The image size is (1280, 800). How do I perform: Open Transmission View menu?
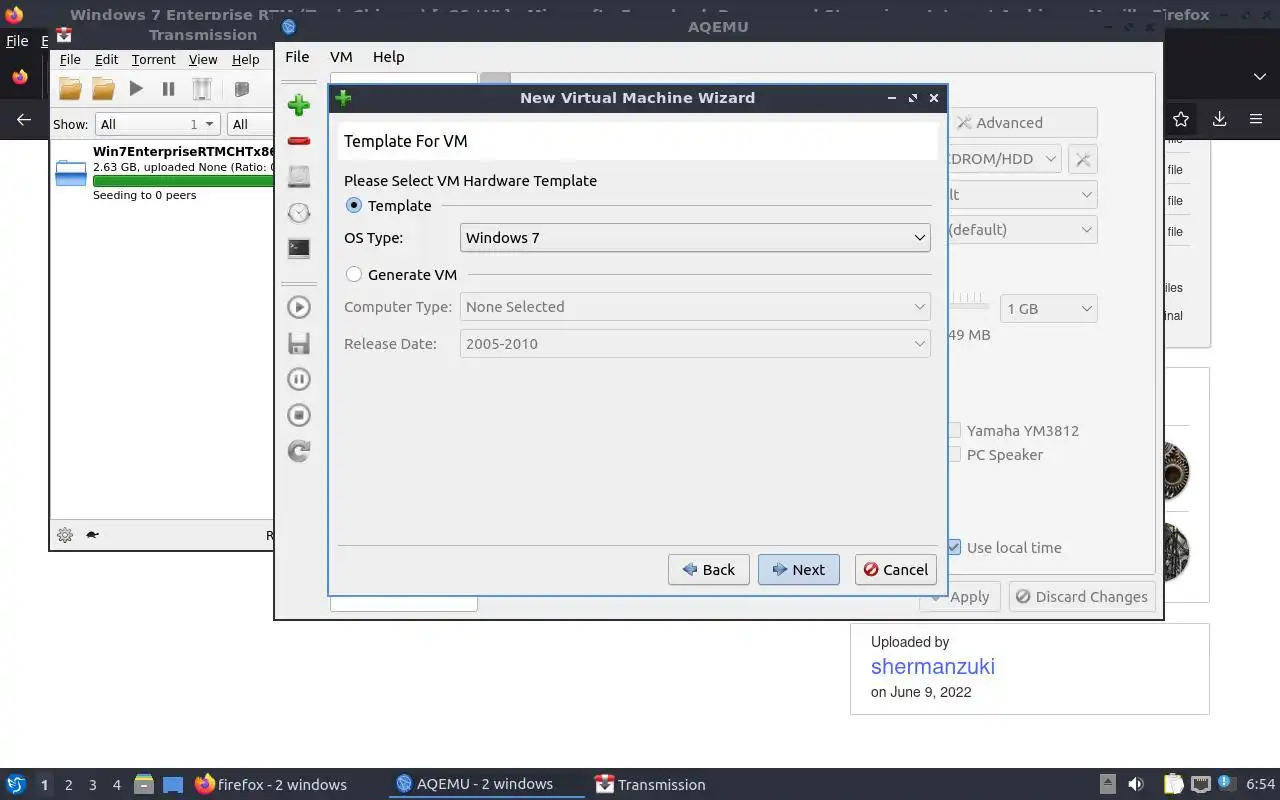(x=203, y=60)
